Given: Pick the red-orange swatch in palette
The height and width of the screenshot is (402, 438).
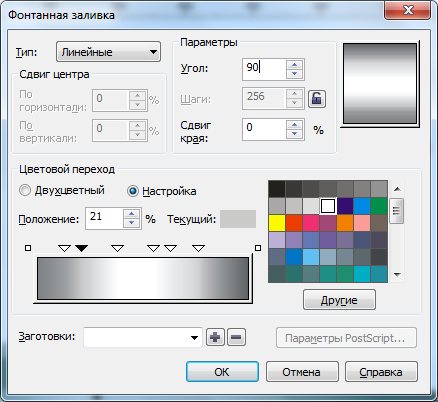Looking at the screenshot, I should 294,223.
